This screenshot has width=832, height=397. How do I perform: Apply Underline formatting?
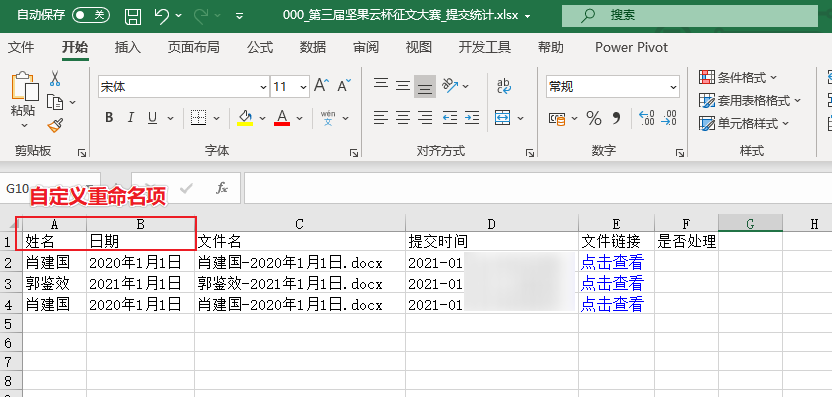point(153,118)
